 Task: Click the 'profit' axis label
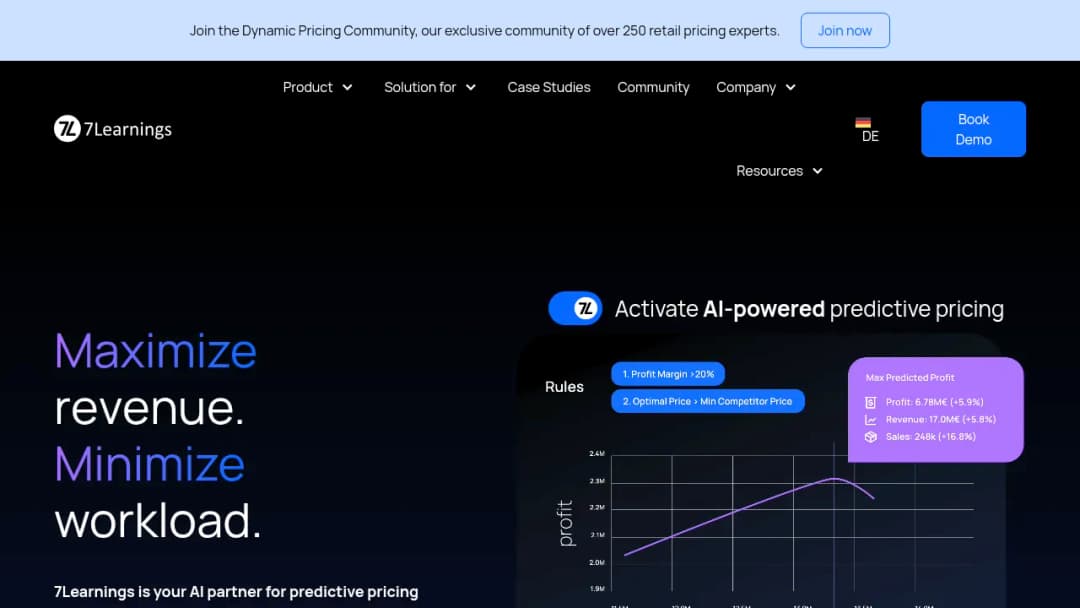click(x=565, y=523)
